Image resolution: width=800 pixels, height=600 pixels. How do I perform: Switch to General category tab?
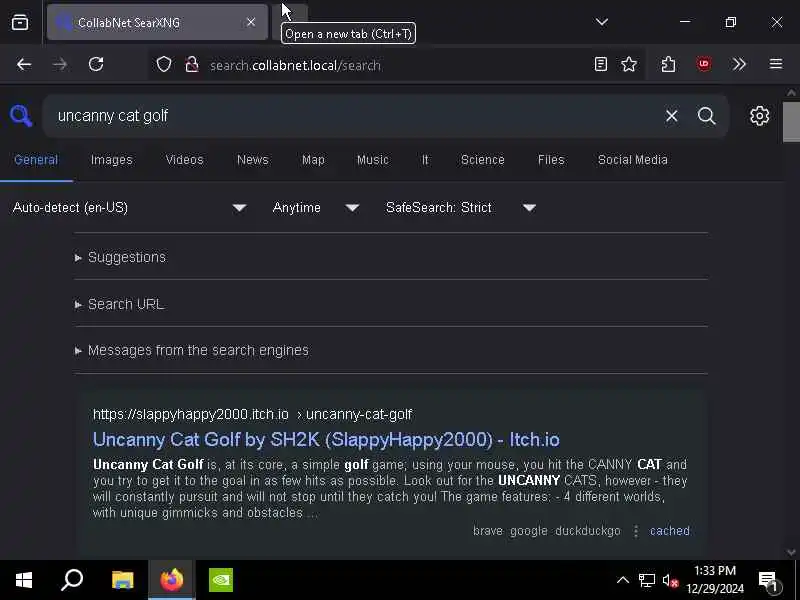36,160
